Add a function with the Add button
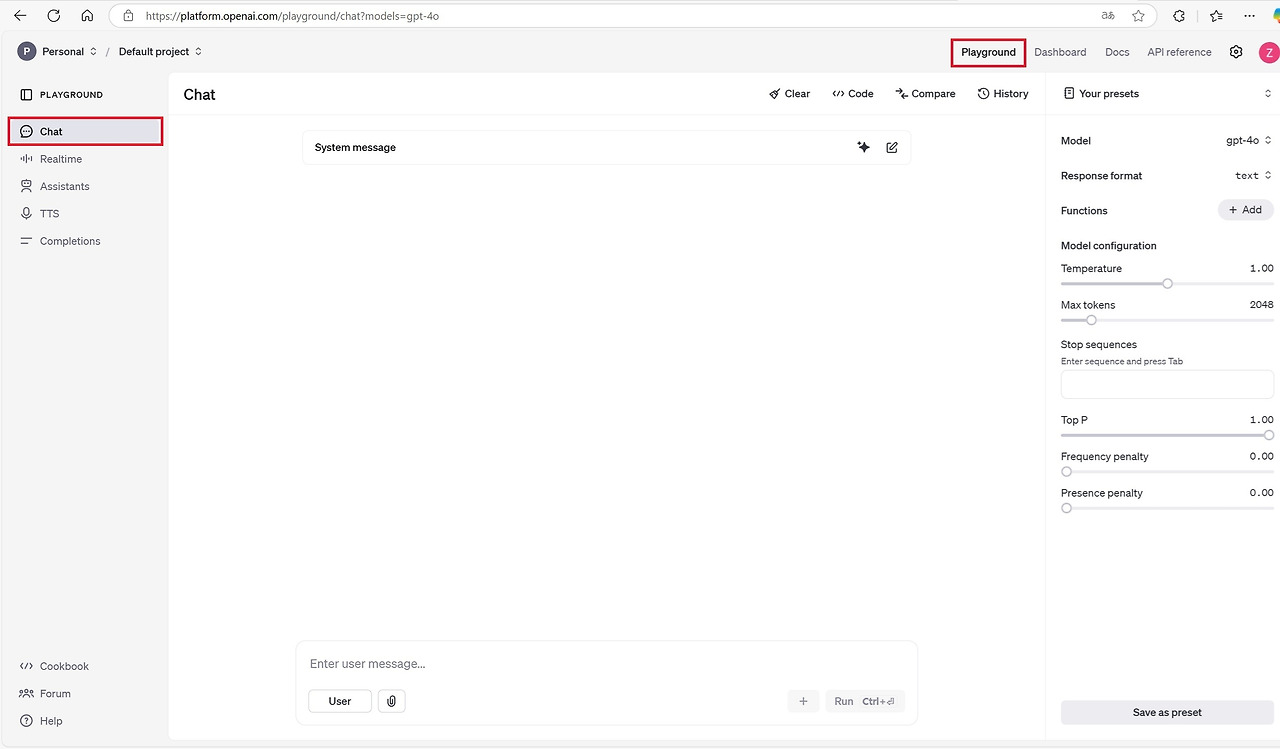1280x749 pixels. click(1246, 210)
